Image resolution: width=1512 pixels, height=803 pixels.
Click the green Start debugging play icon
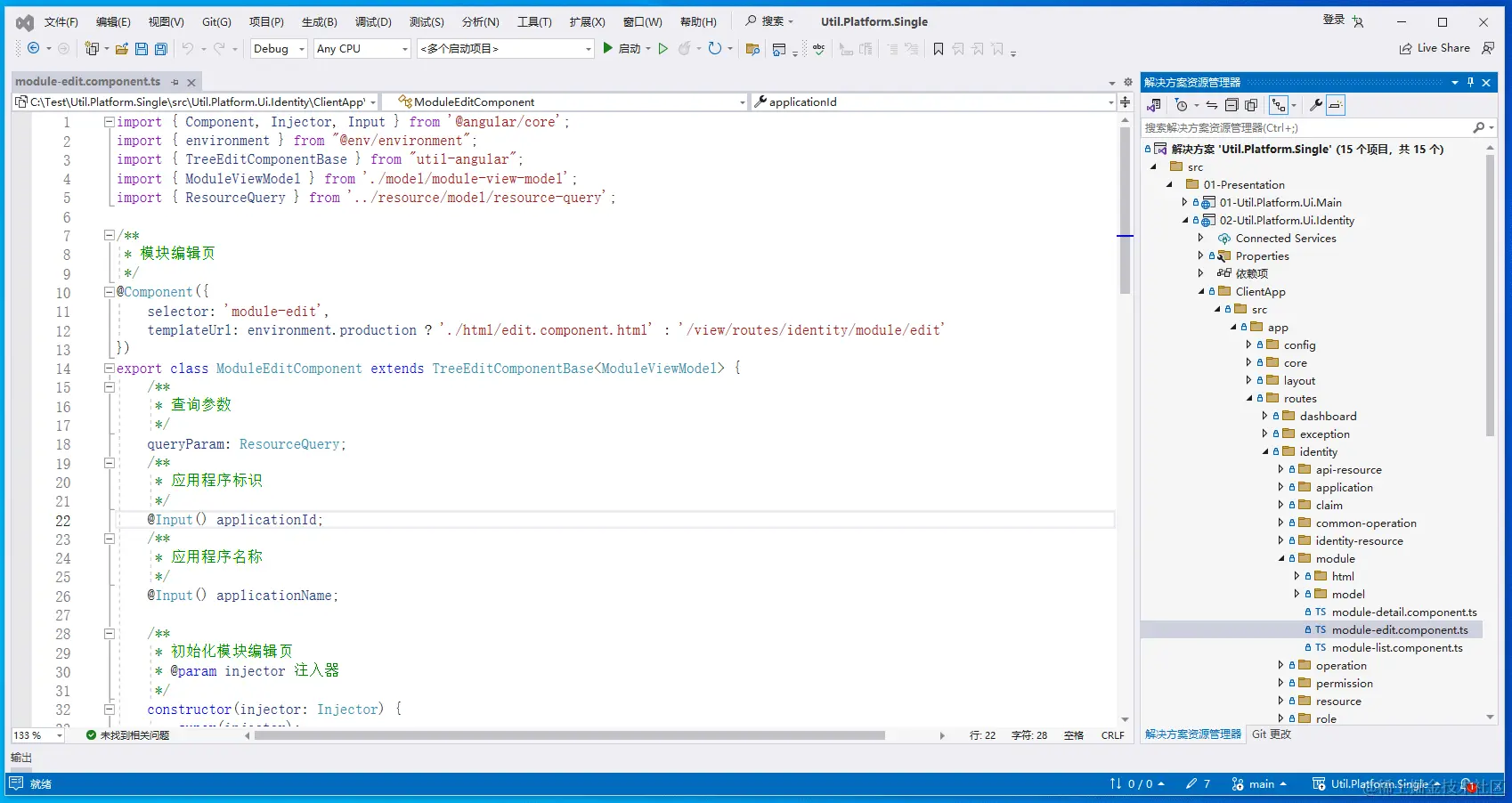608,48
